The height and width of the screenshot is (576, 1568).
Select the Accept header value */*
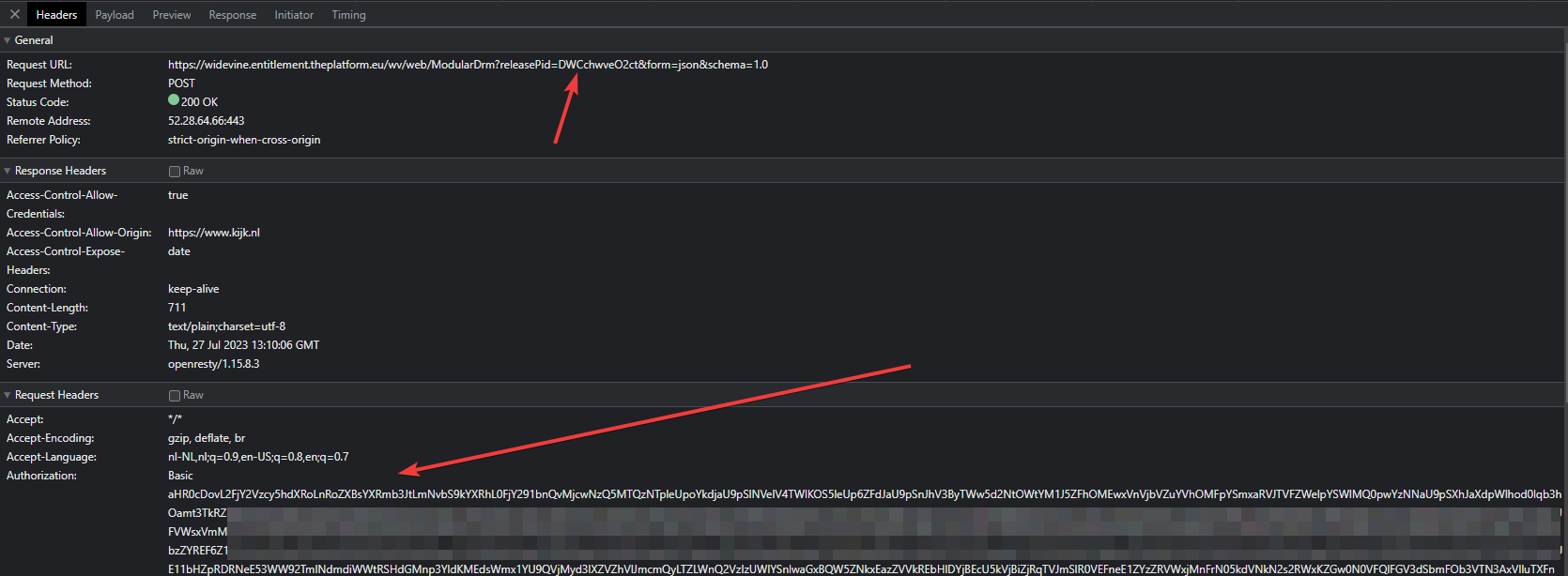click(175, 419)
